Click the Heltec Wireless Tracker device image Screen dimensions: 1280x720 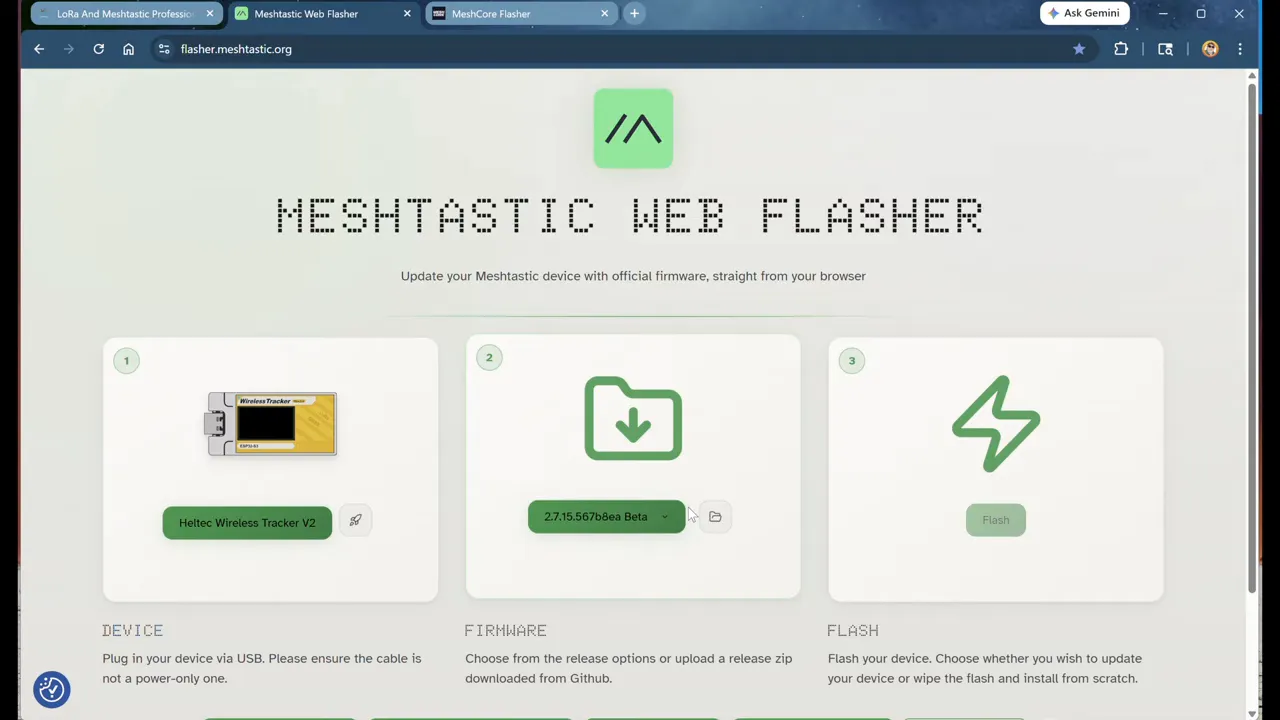(x=272, y=424)
